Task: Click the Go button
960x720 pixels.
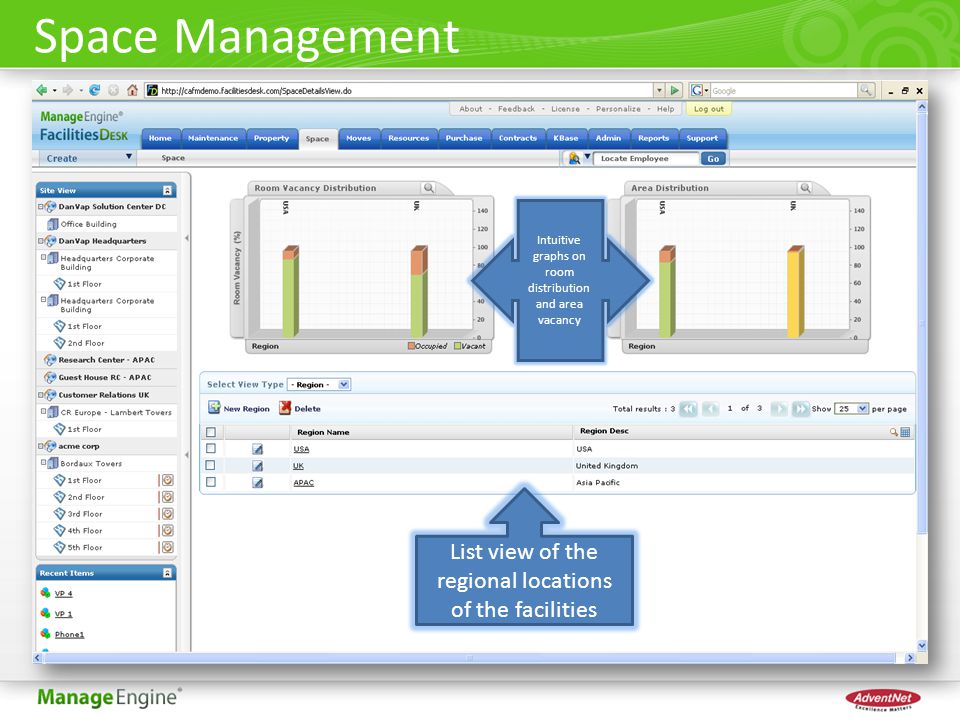Action: 713,159
